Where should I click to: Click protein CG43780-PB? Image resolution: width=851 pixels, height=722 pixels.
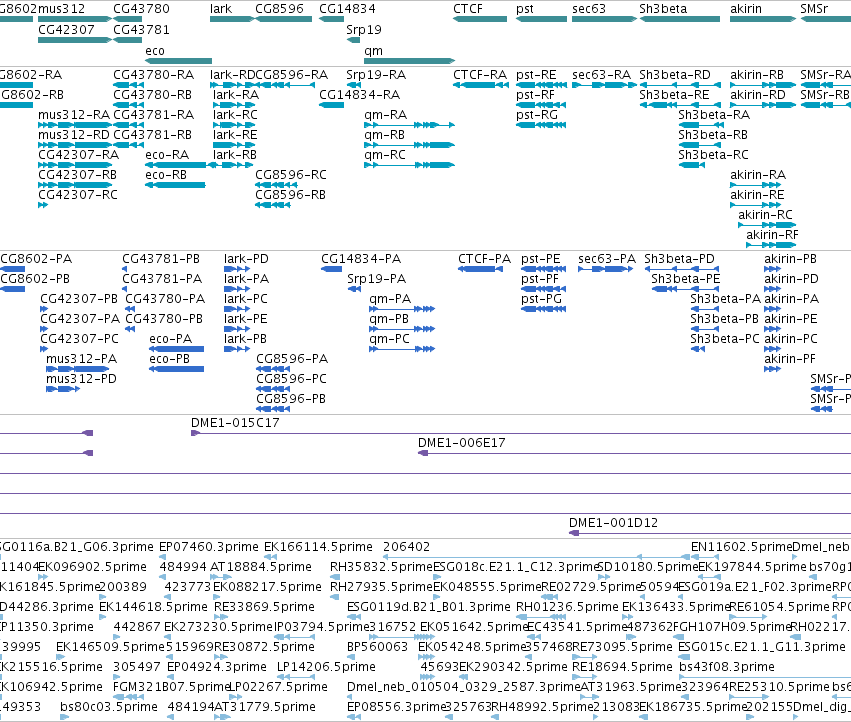coord(164,319)
